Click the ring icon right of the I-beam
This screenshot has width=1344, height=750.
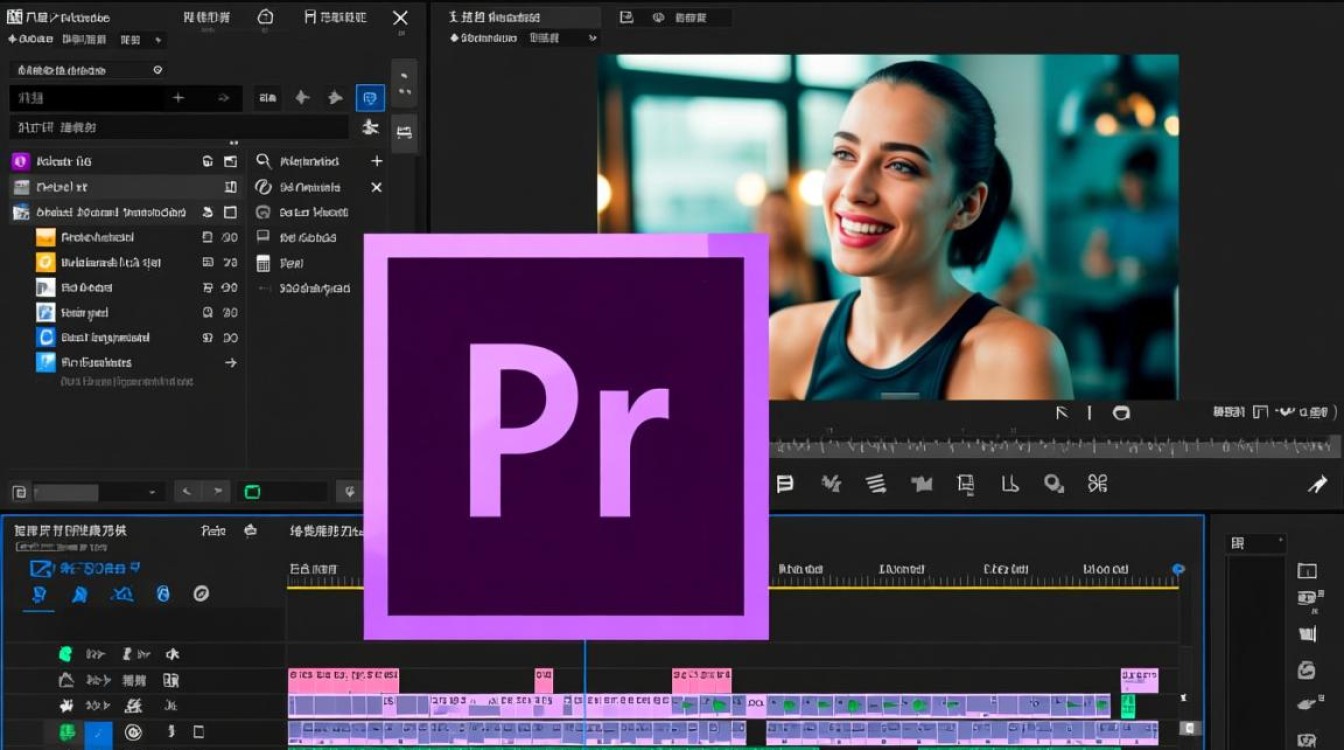point(1121,412)
